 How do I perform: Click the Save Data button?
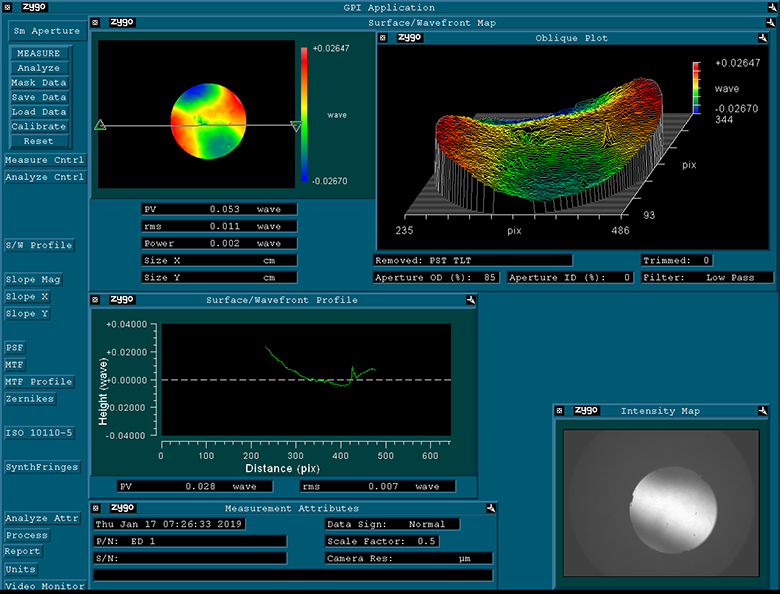click(39, 97)
